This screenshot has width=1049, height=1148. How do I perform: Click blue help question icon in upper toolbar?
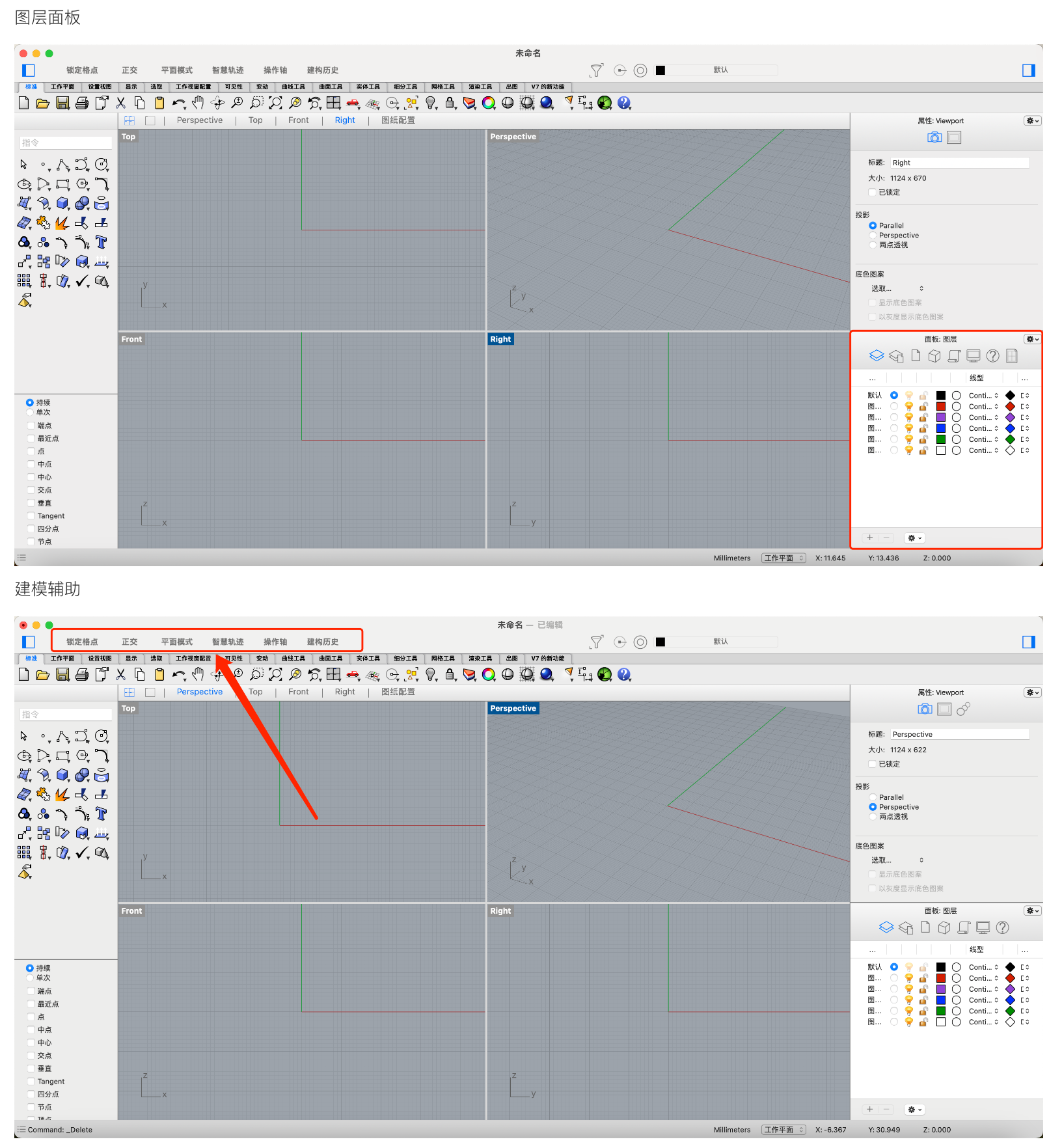[624, 103]
